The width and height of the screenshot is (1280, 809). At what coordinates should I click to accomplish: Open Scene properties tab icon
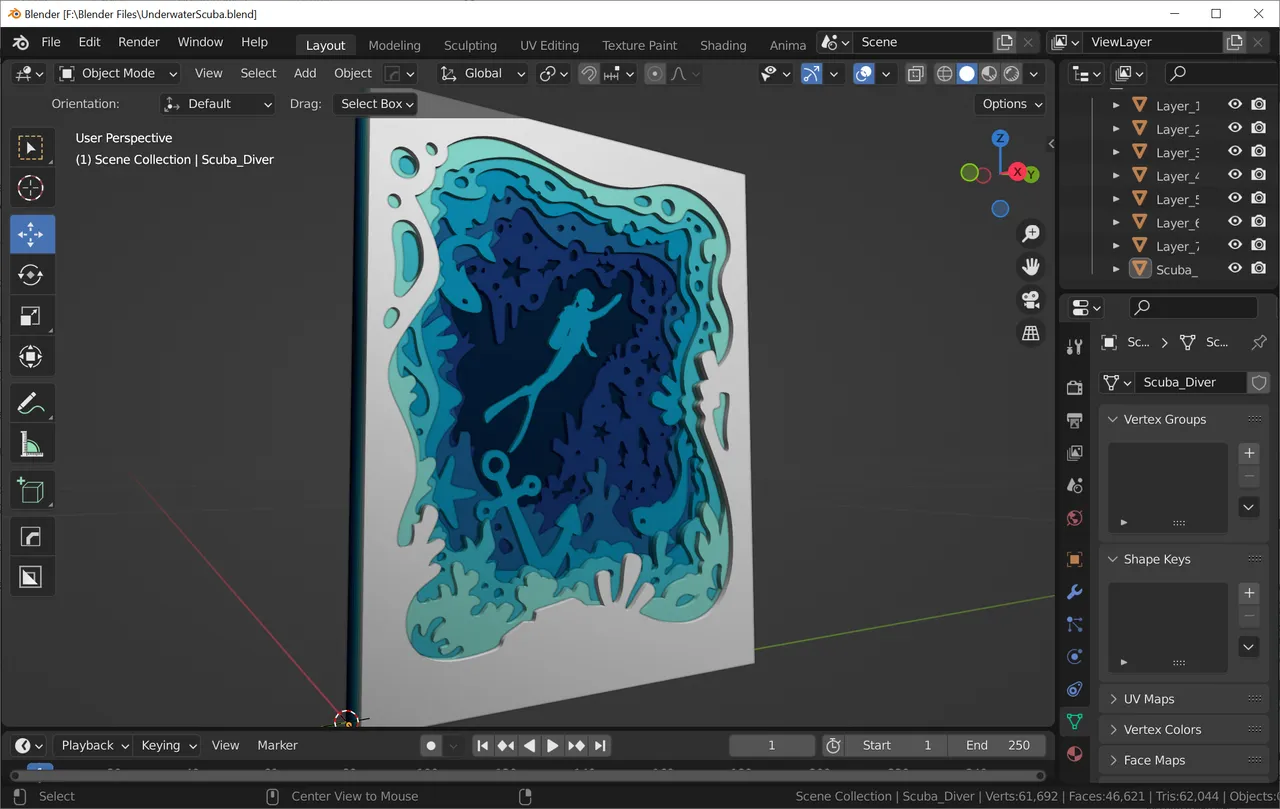pos(1075,485)
